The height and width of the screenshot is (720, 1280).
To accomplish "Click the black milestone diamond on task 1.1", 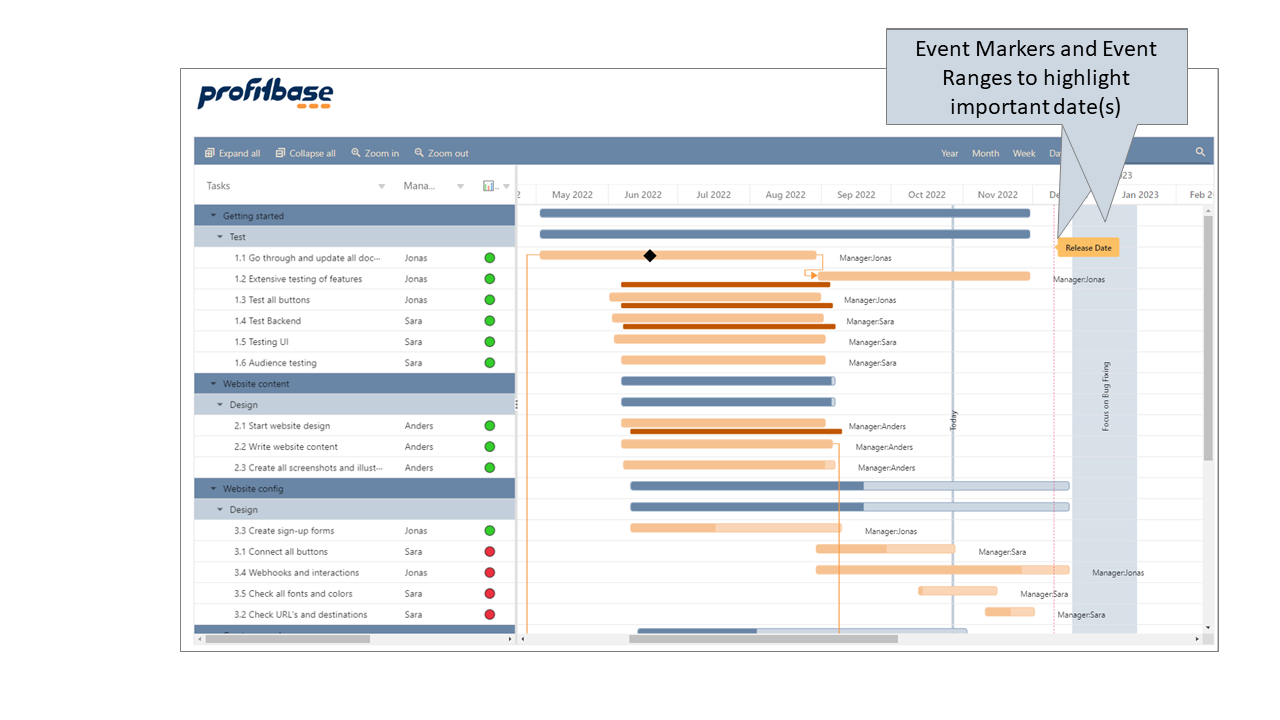I will point(650,256).
